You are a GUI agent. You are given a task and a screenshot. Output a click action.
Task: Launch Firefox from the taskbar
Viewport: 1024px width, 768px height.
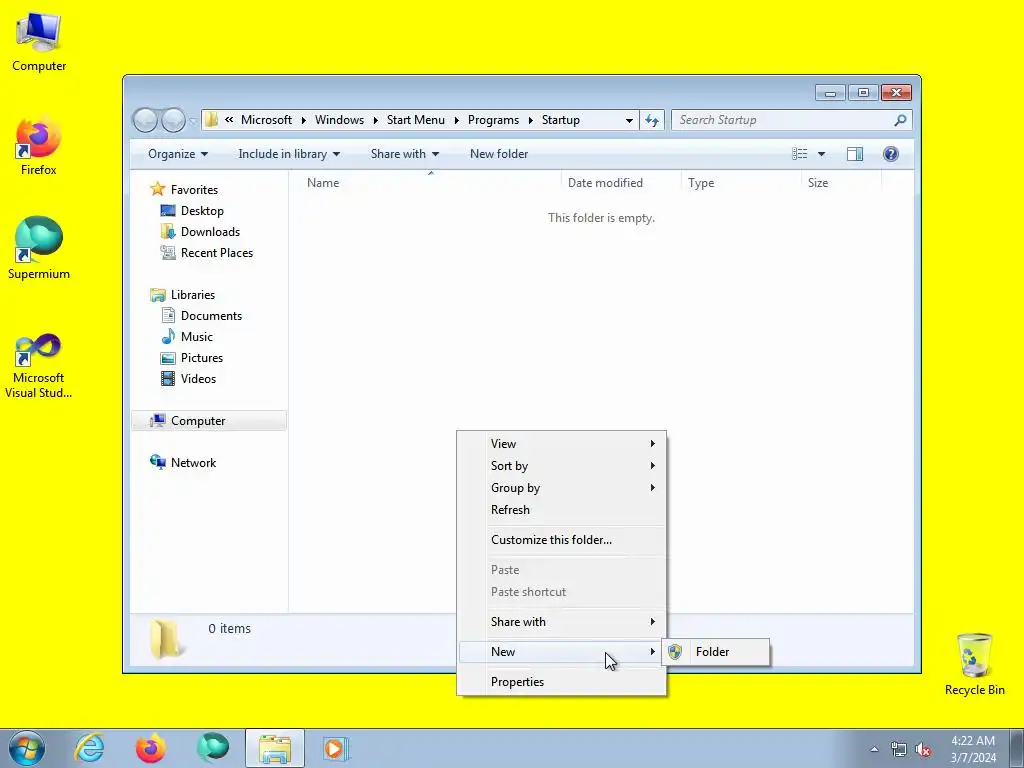[150, 748]
